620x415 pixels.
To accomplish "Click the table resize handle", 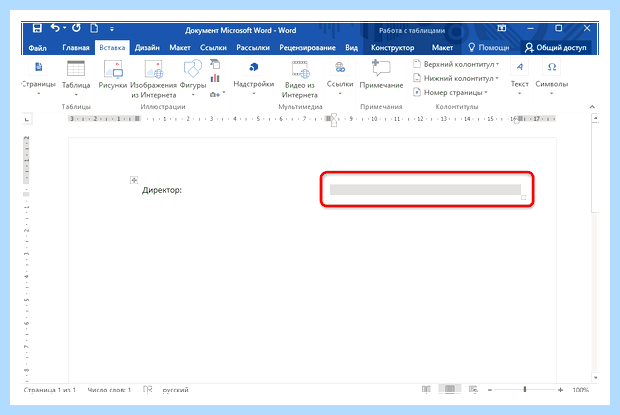I will pyautogui.click(x=524, y=198).
